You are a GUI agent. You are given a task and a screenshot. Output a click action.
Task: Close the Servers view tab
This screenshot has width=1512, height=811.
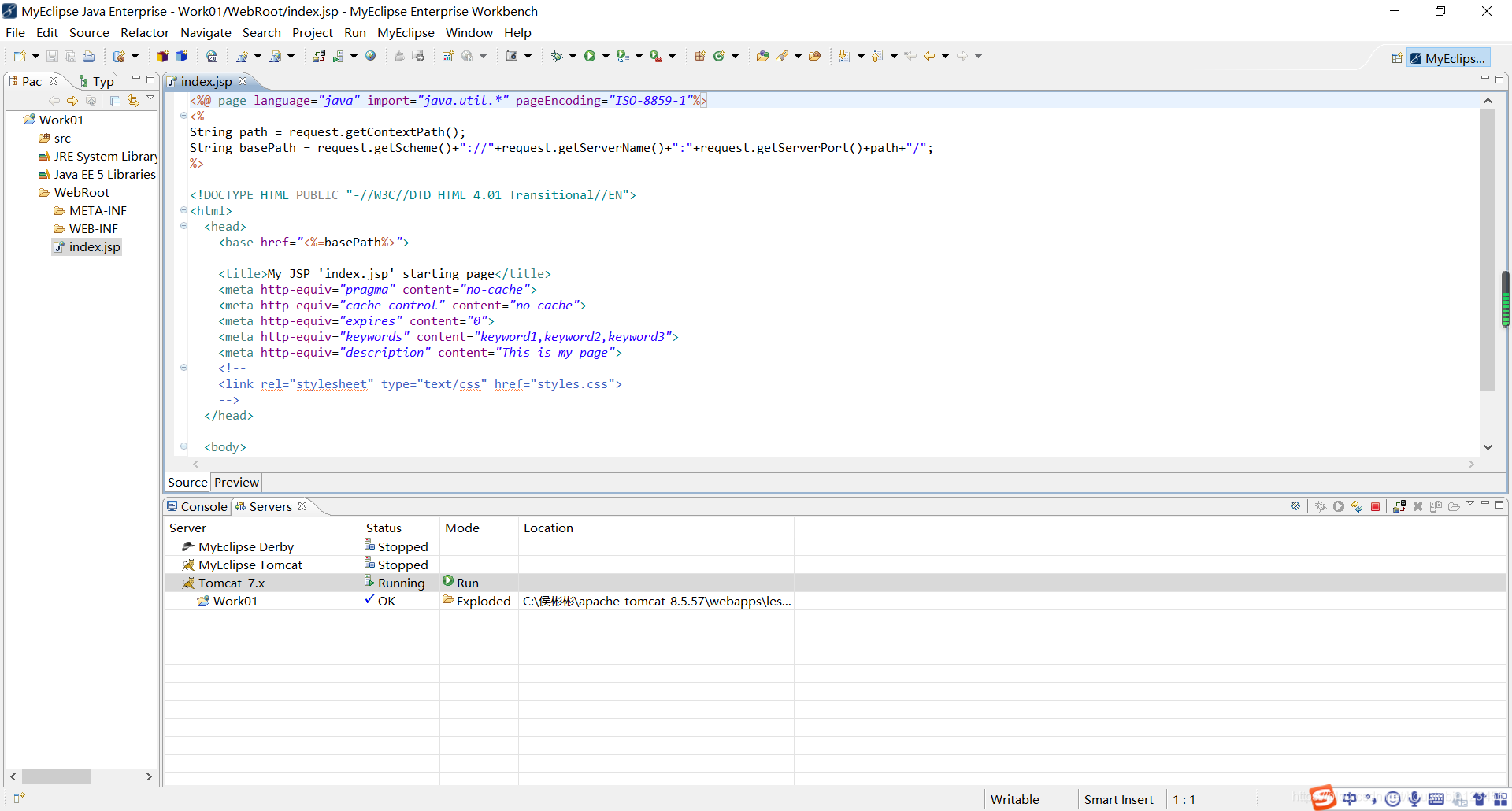click(302, 506)
